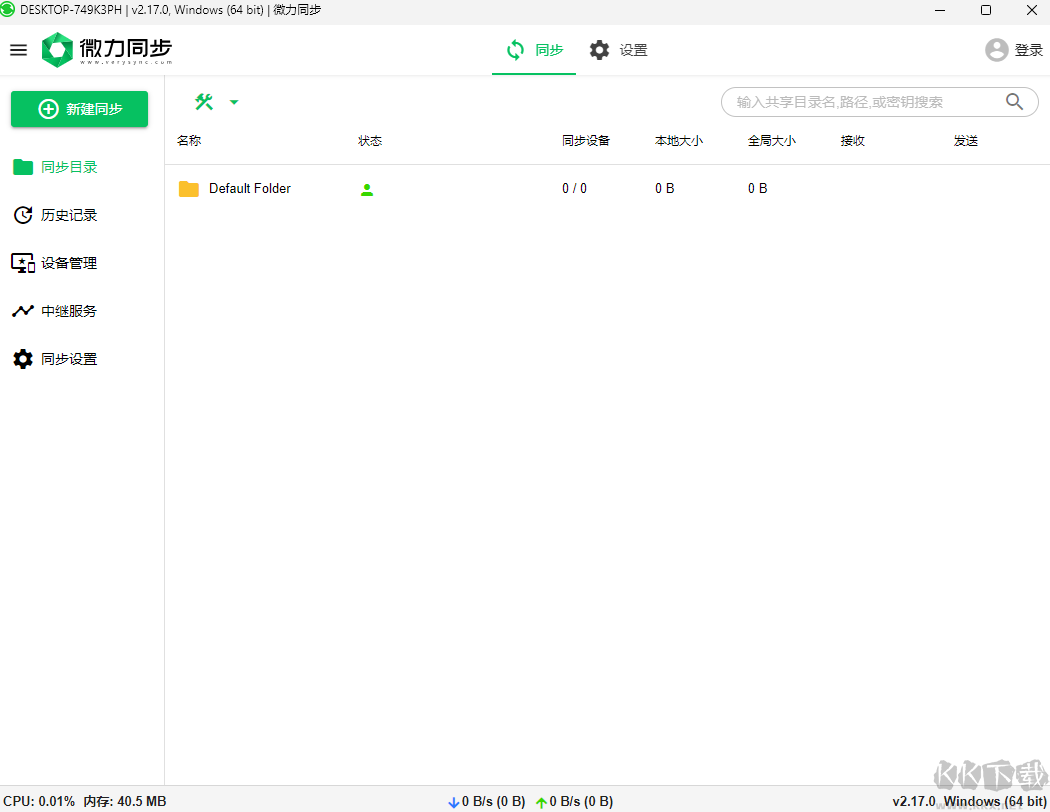Sort by the 本地大小 column header
The height and width of the screenshot is (812, 1050).
pos(679,141)
